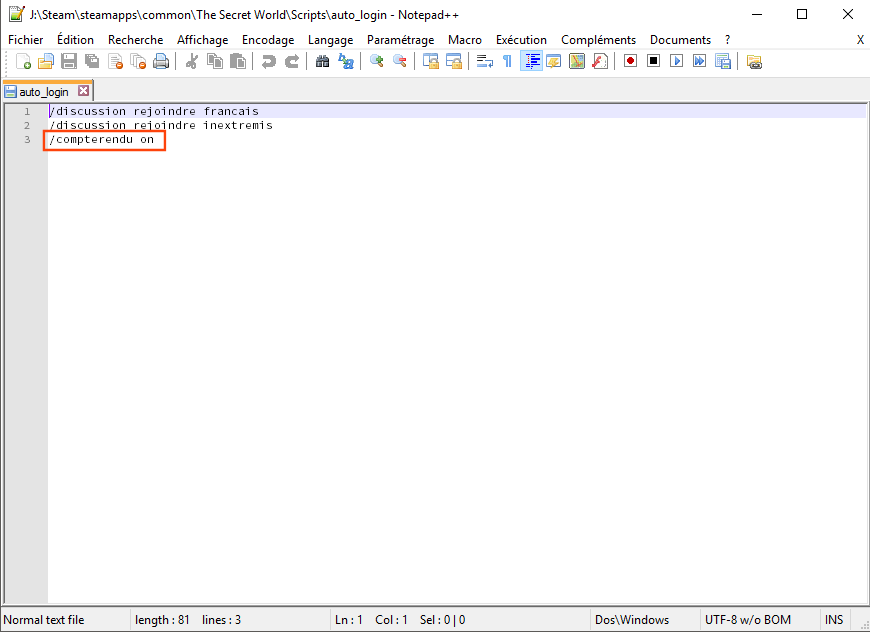This screenshot has width=870, height=632.
Task: Undo the last edit via toolbar arrow
Action: (x=269, y=61)
